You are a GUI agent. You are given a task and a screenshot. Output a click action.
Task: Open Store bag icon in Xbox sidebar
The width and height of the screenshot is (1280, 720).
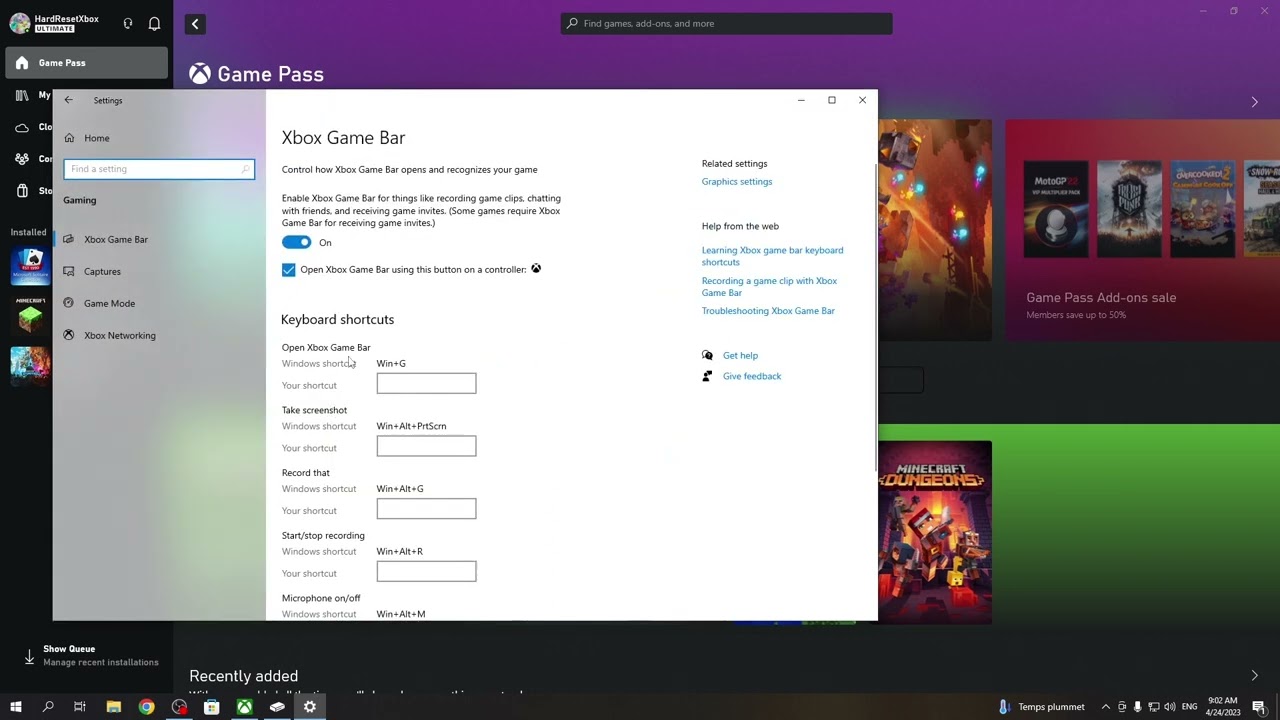point(21,191)
